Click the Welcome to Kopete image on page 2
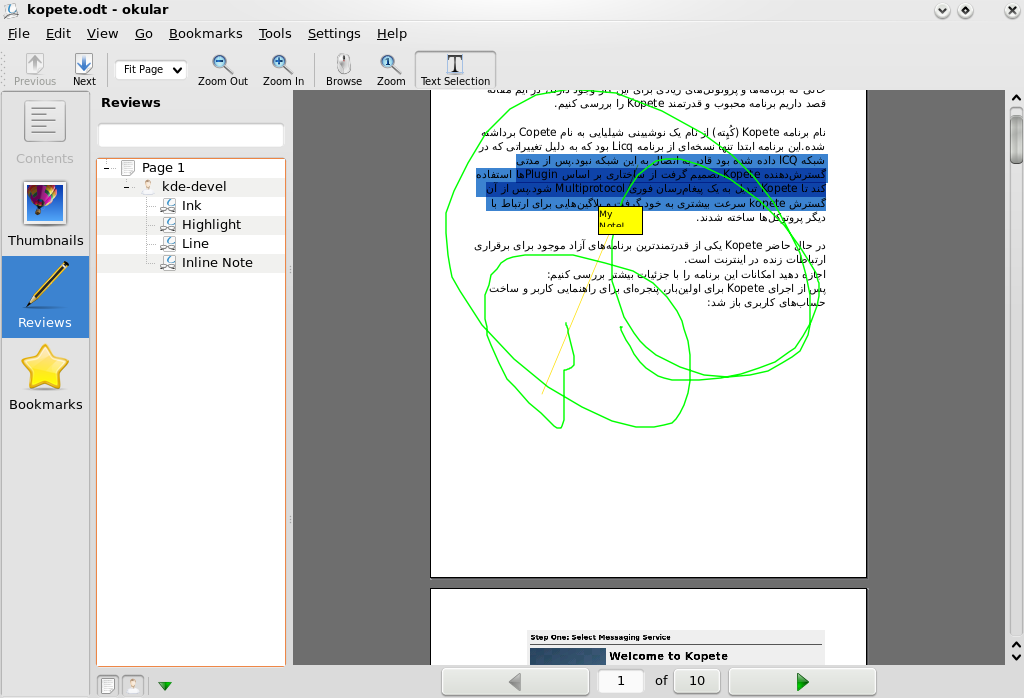 [676, 648]
